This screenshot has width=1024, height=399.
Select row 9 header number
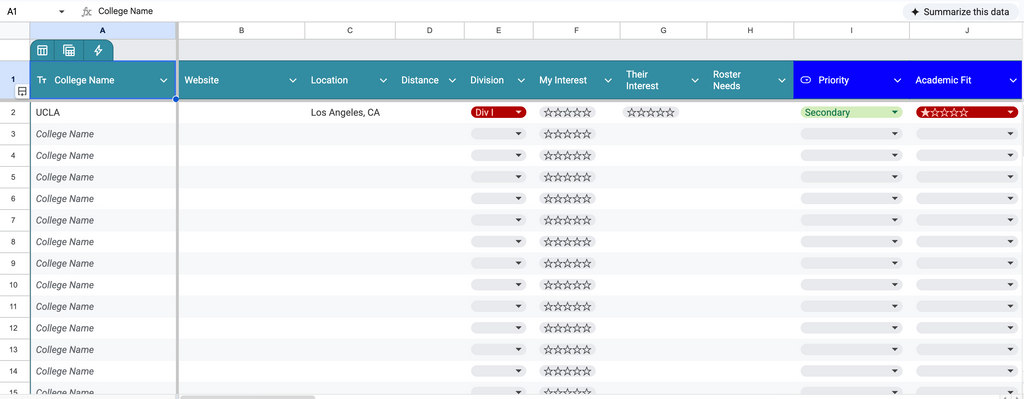[14, 263]
